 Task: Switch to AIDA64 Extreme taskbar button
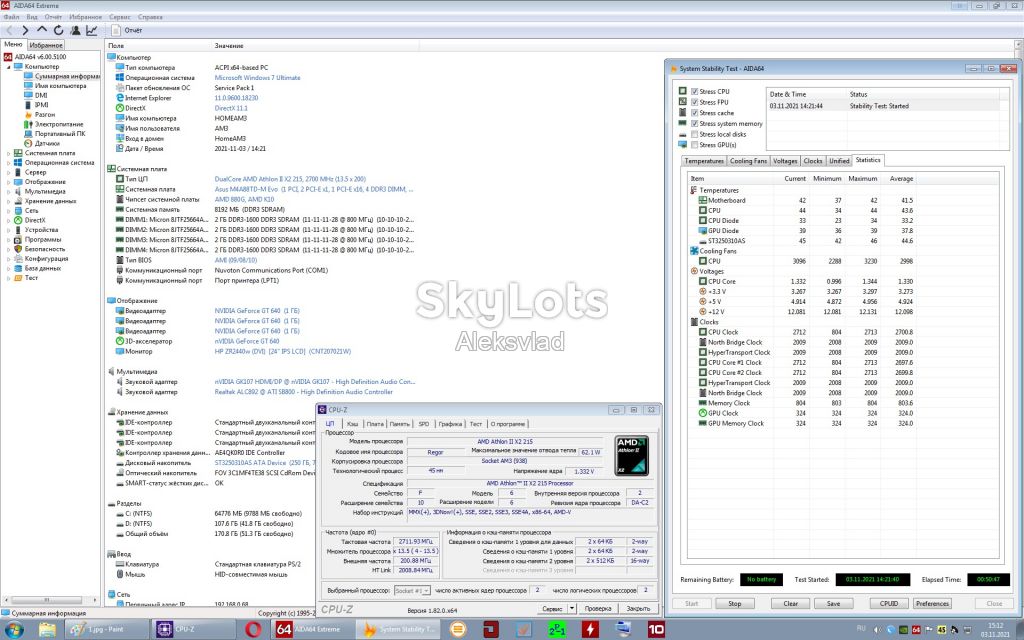tap(313, 630)
